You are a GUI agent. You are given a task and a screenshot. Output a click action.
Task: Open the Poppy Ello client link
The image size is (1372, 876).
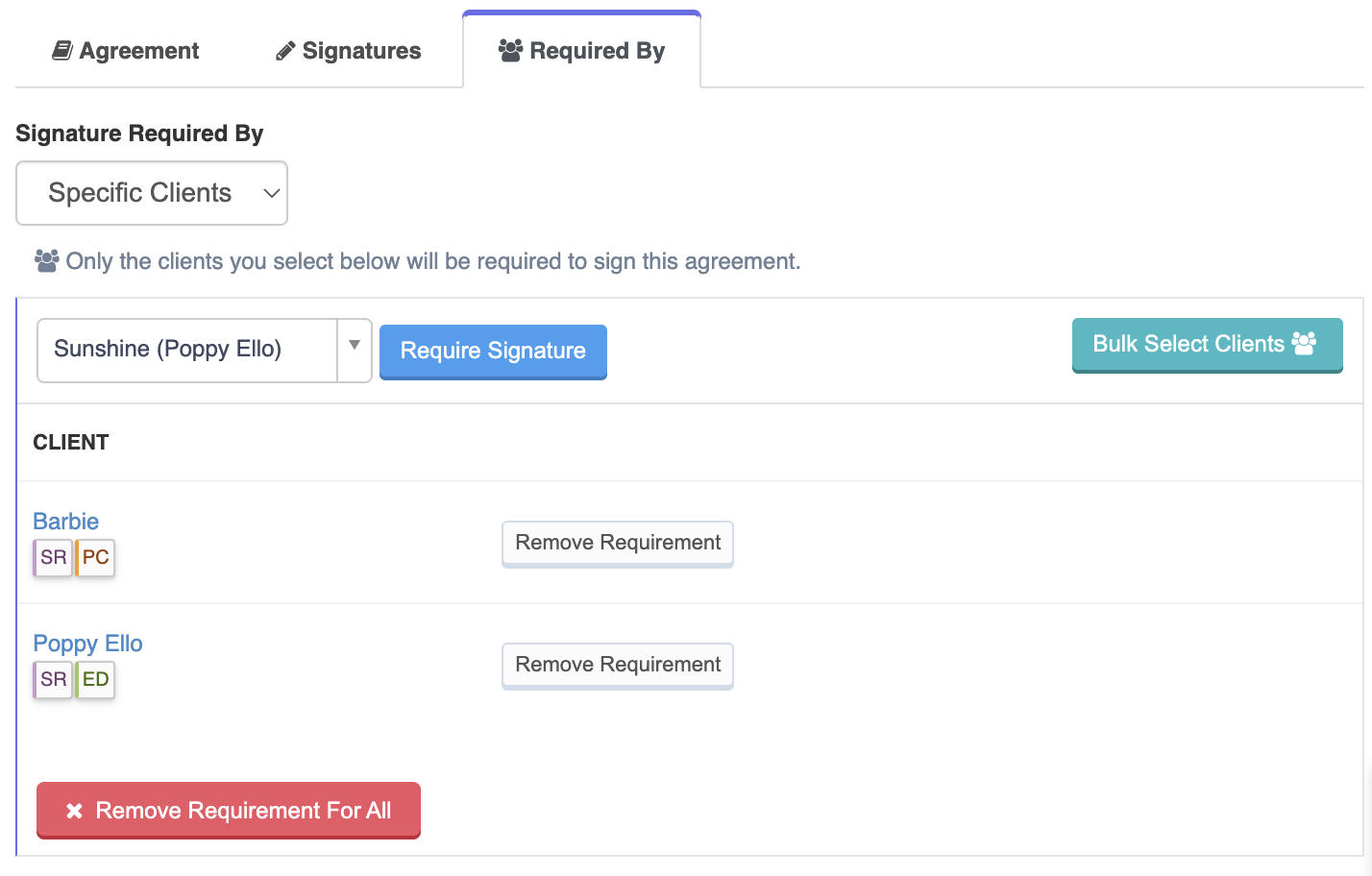click(x=87, y=643)
